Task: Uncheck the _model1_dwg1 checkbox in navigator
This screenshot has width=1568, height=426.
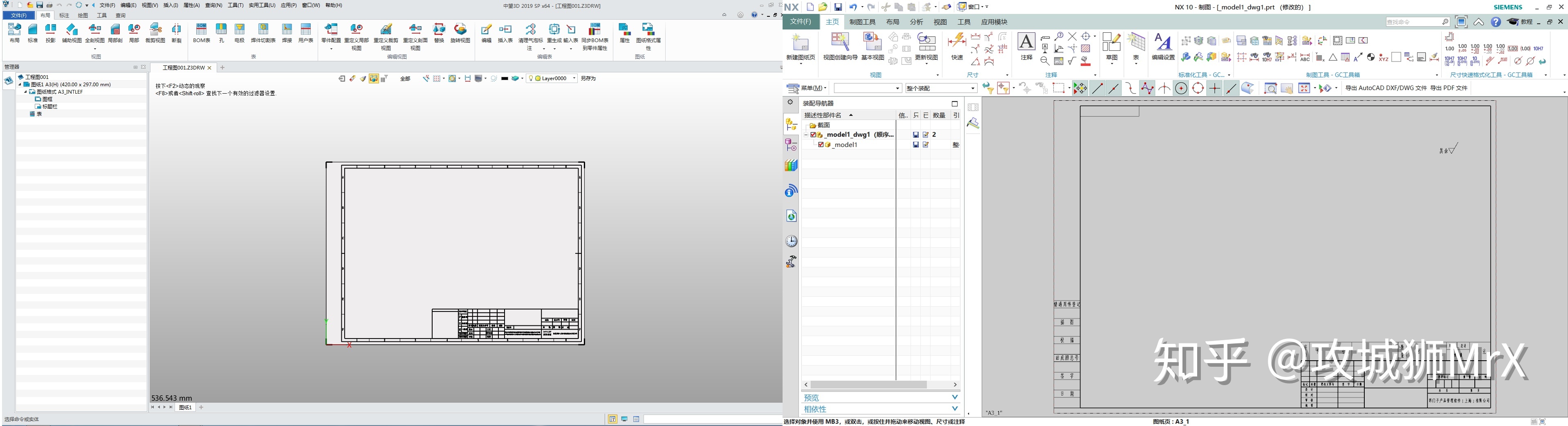Action: click(813, 135)
